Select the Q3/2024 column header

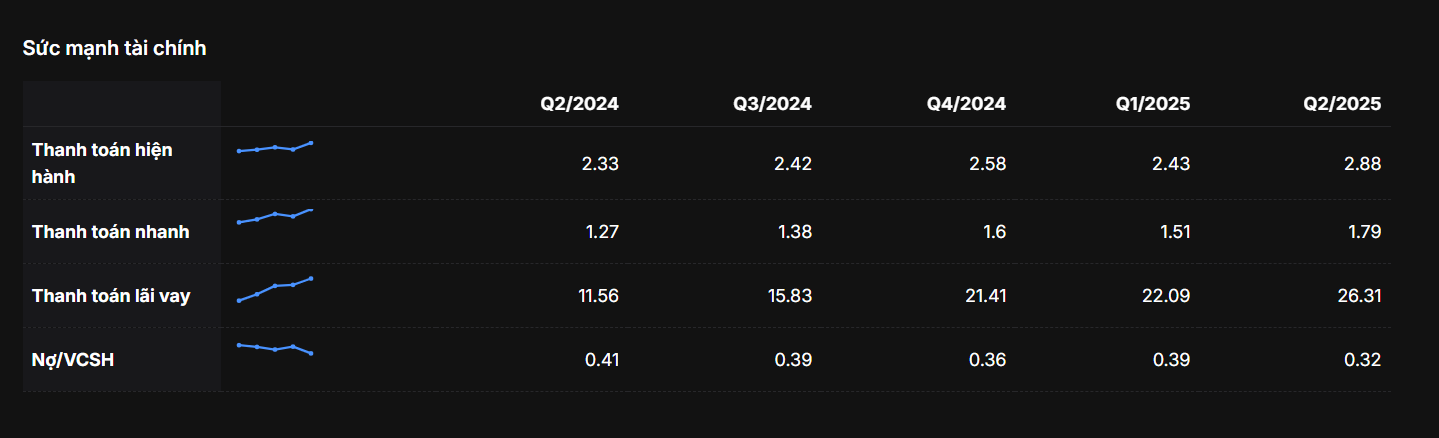click(772, 104)
